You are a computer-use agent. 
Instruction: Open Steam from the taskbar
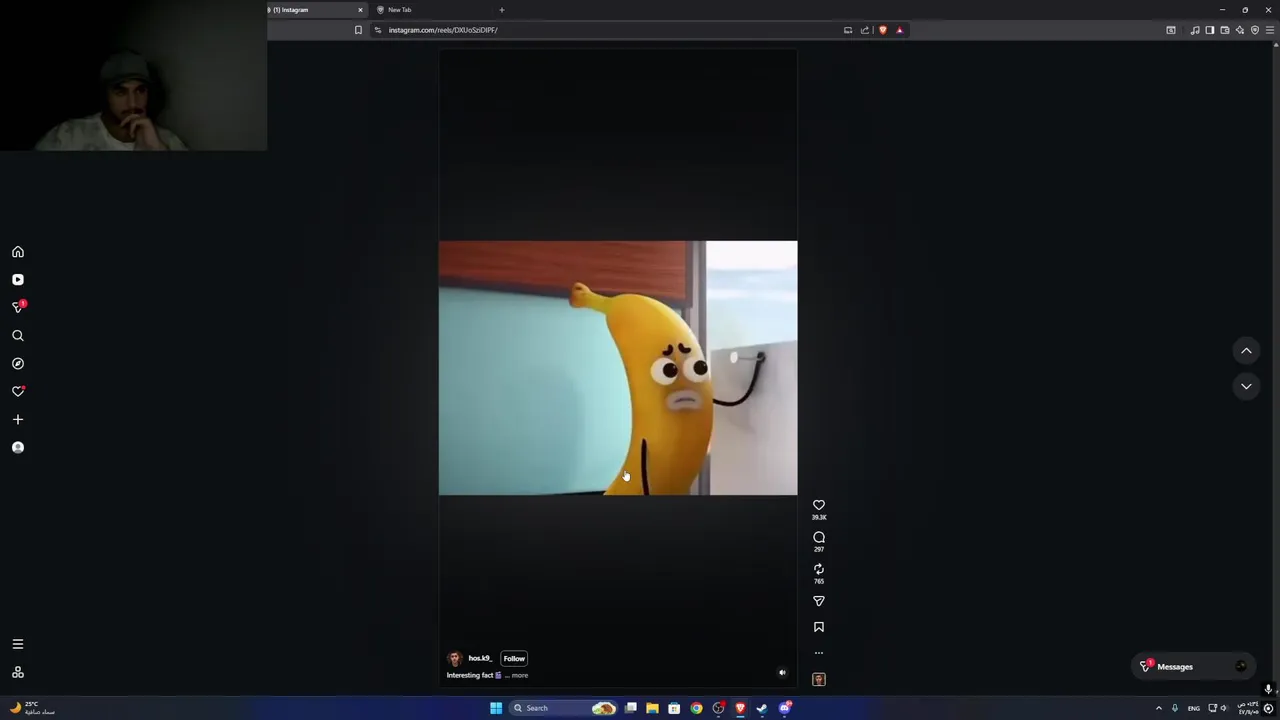pos(762,708)
